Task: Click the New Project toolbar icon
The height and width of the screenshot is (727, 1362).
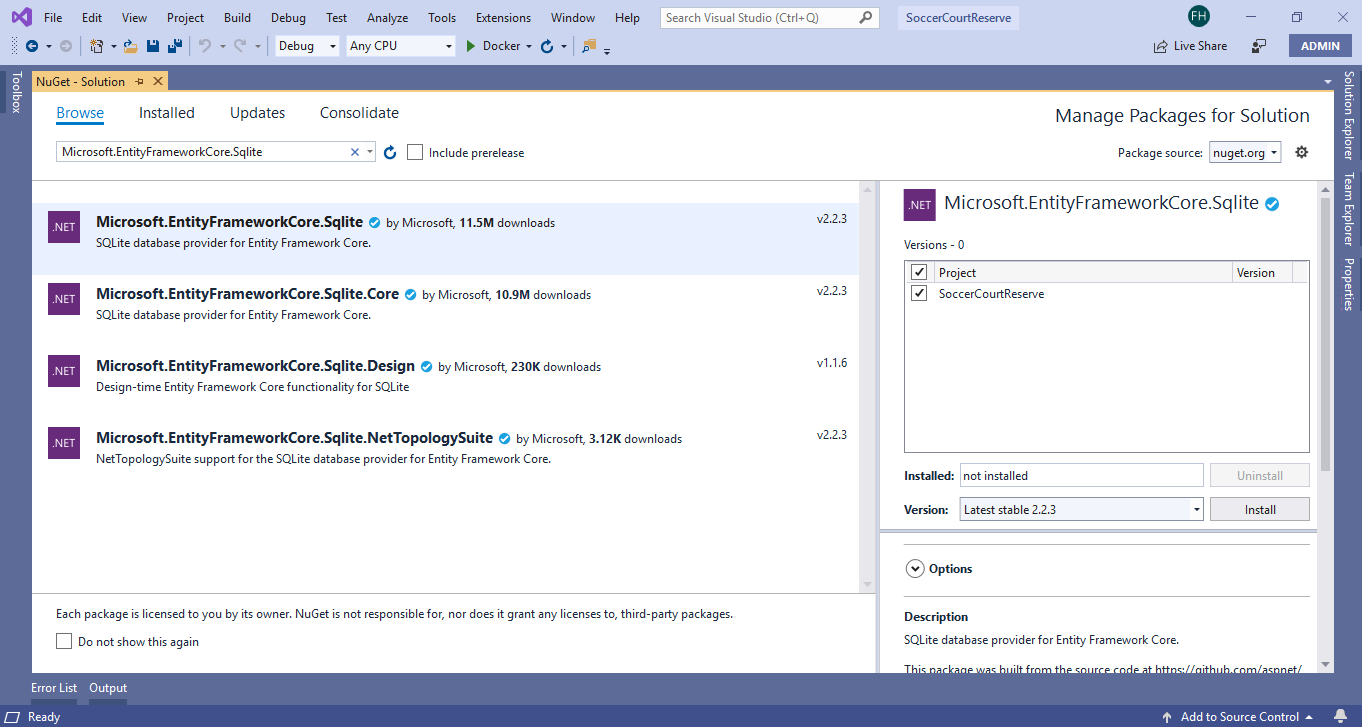Action: coord(95,46)
